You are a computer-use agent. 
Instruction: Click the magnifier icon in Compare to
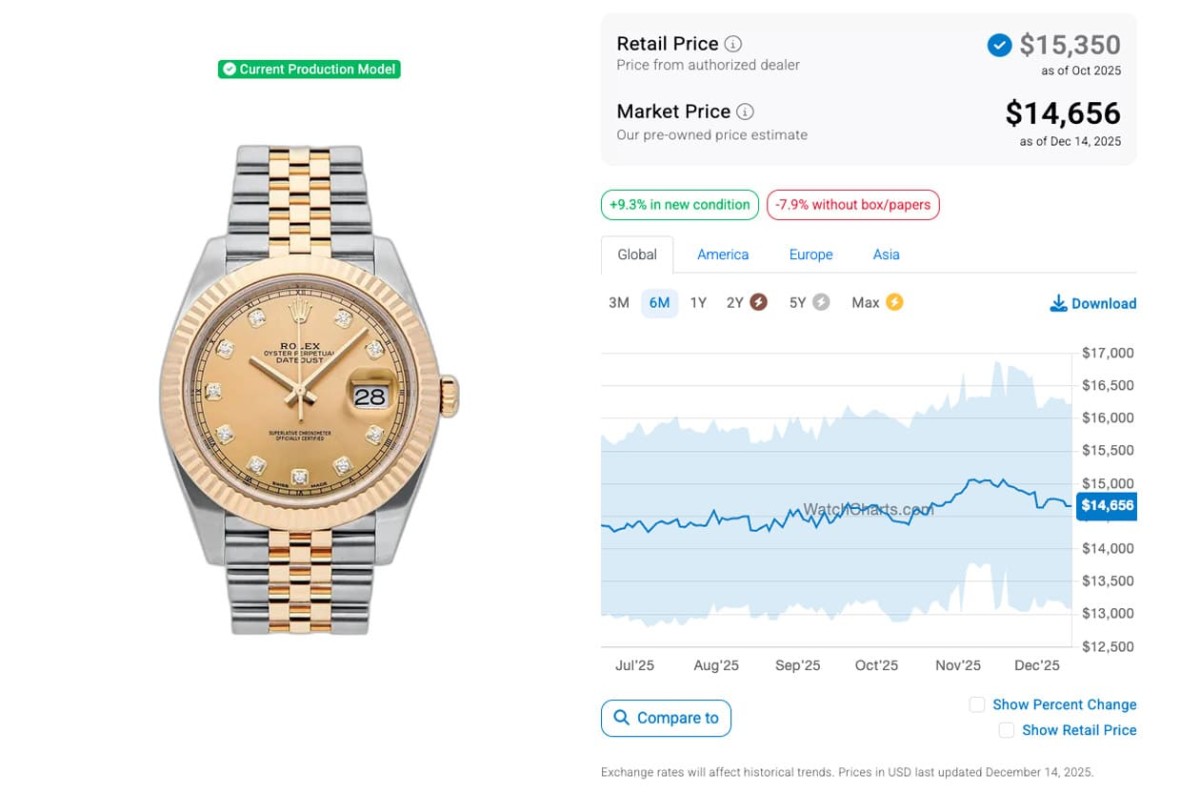point(622,718)
